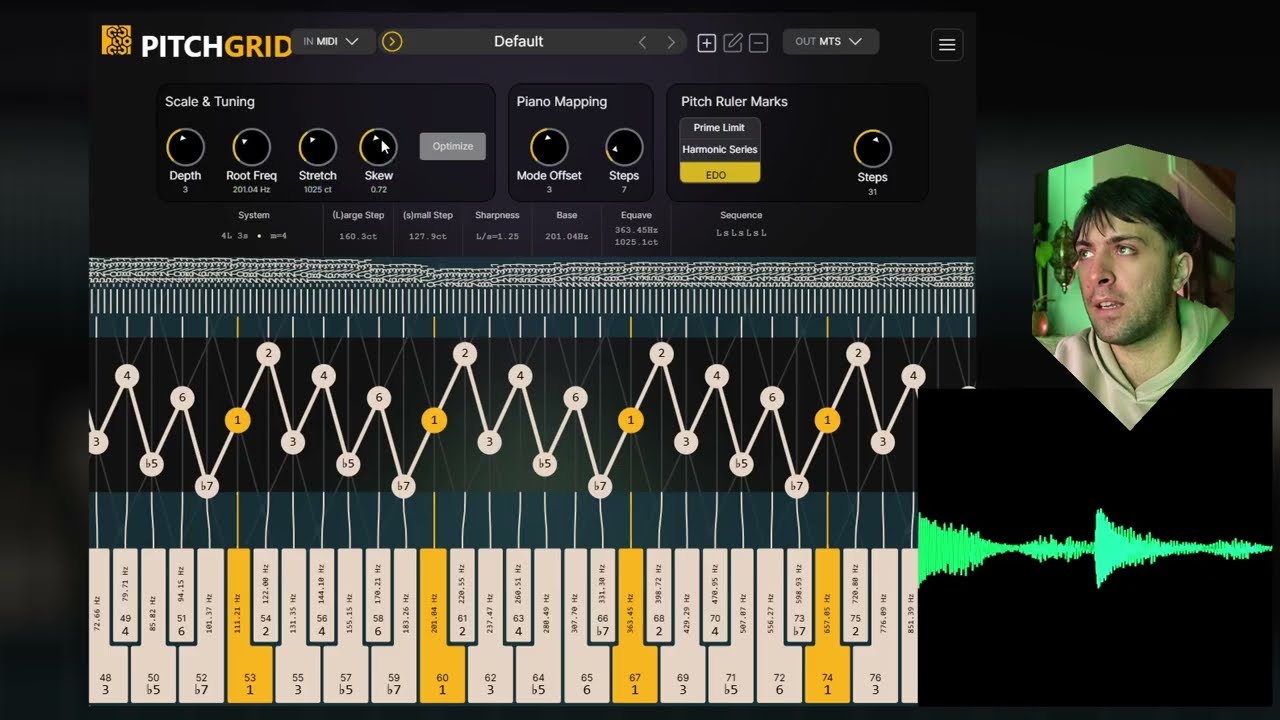Click the Default preset name field
The image size is (1280, 720).
519,41
